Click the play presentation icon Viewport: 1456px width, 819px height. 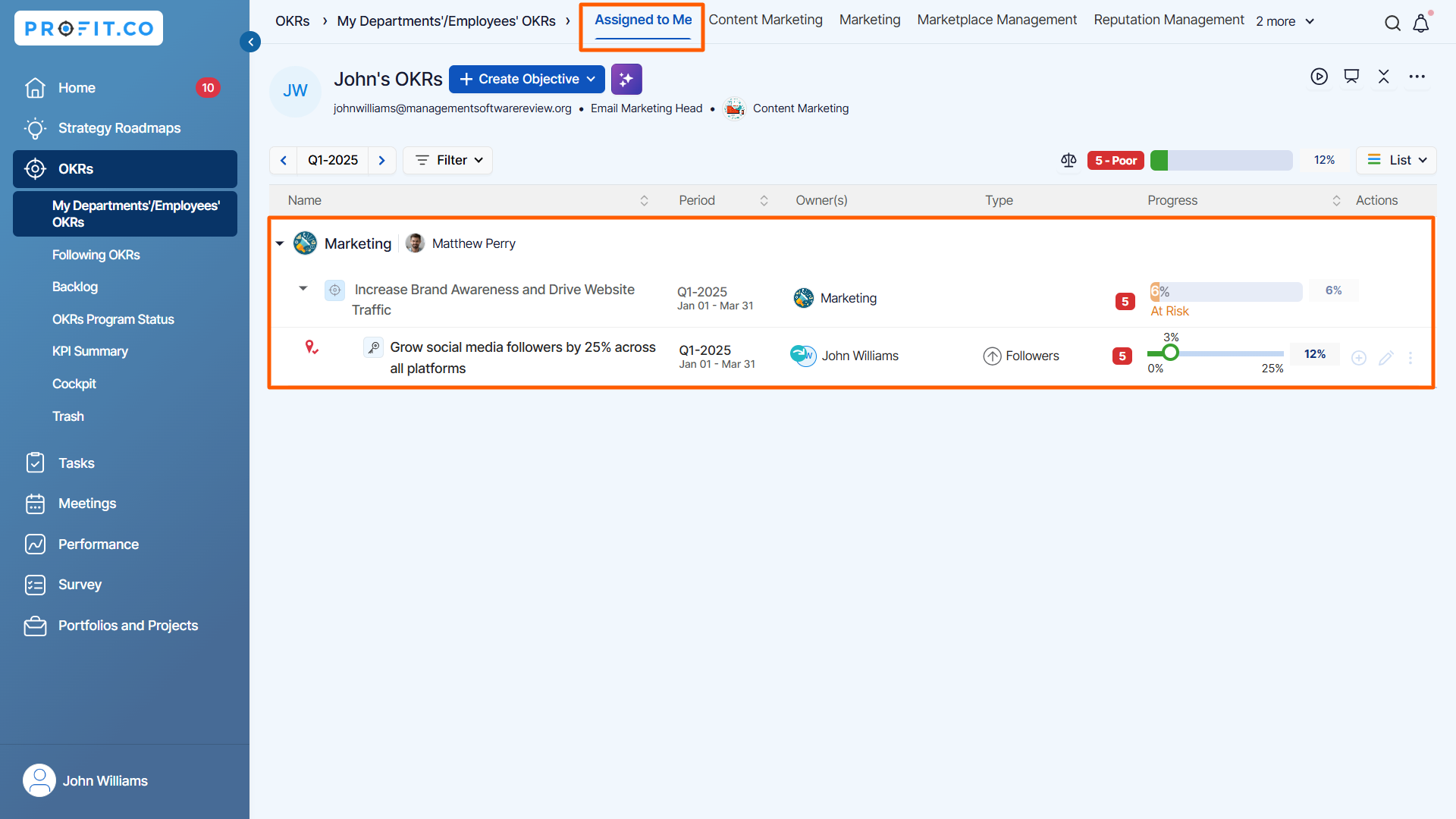pyautogui.click(x=1319, y=77)
